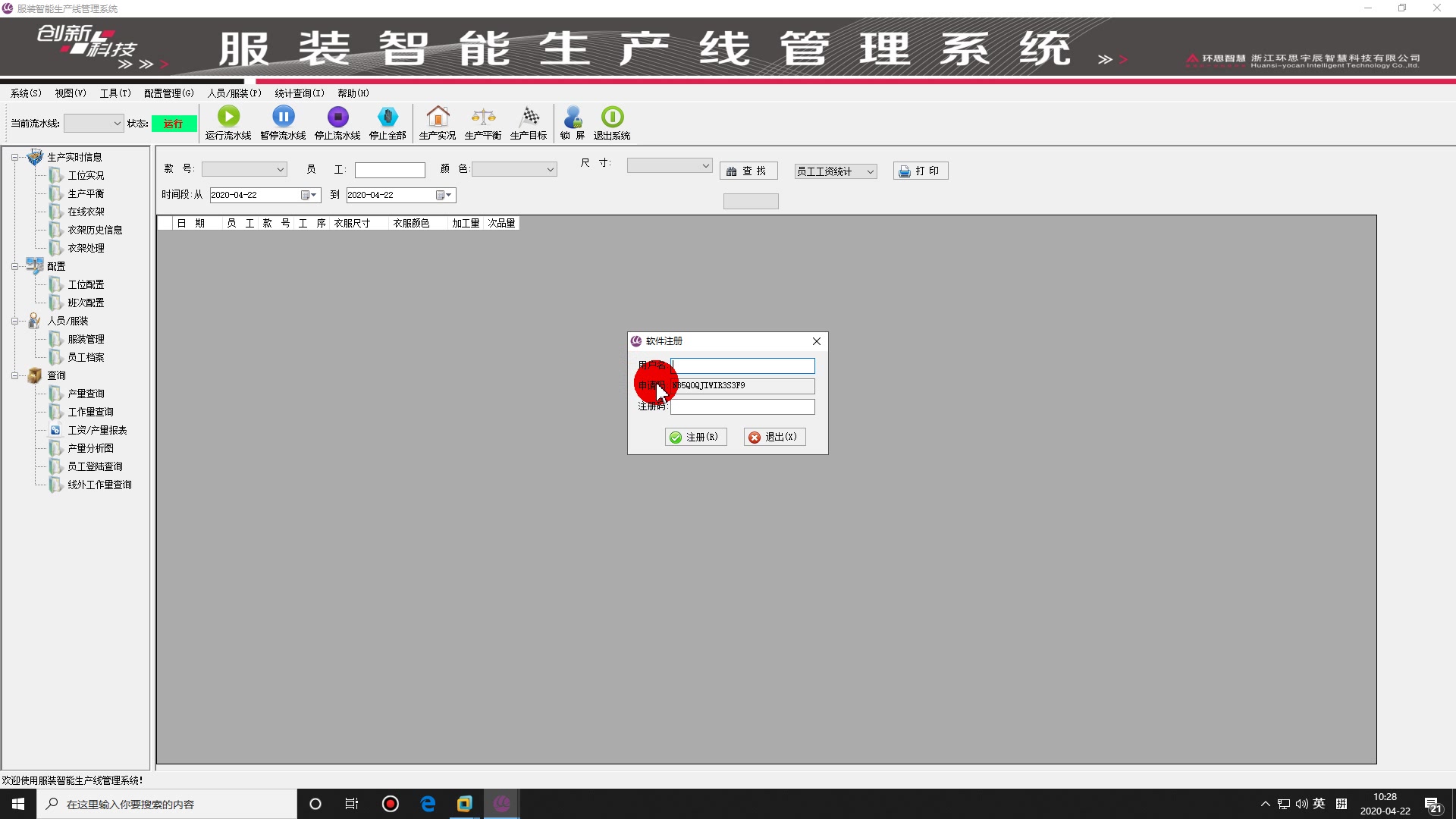
Task: Collapse the 查询 tree node
Action: coord(14,376)
